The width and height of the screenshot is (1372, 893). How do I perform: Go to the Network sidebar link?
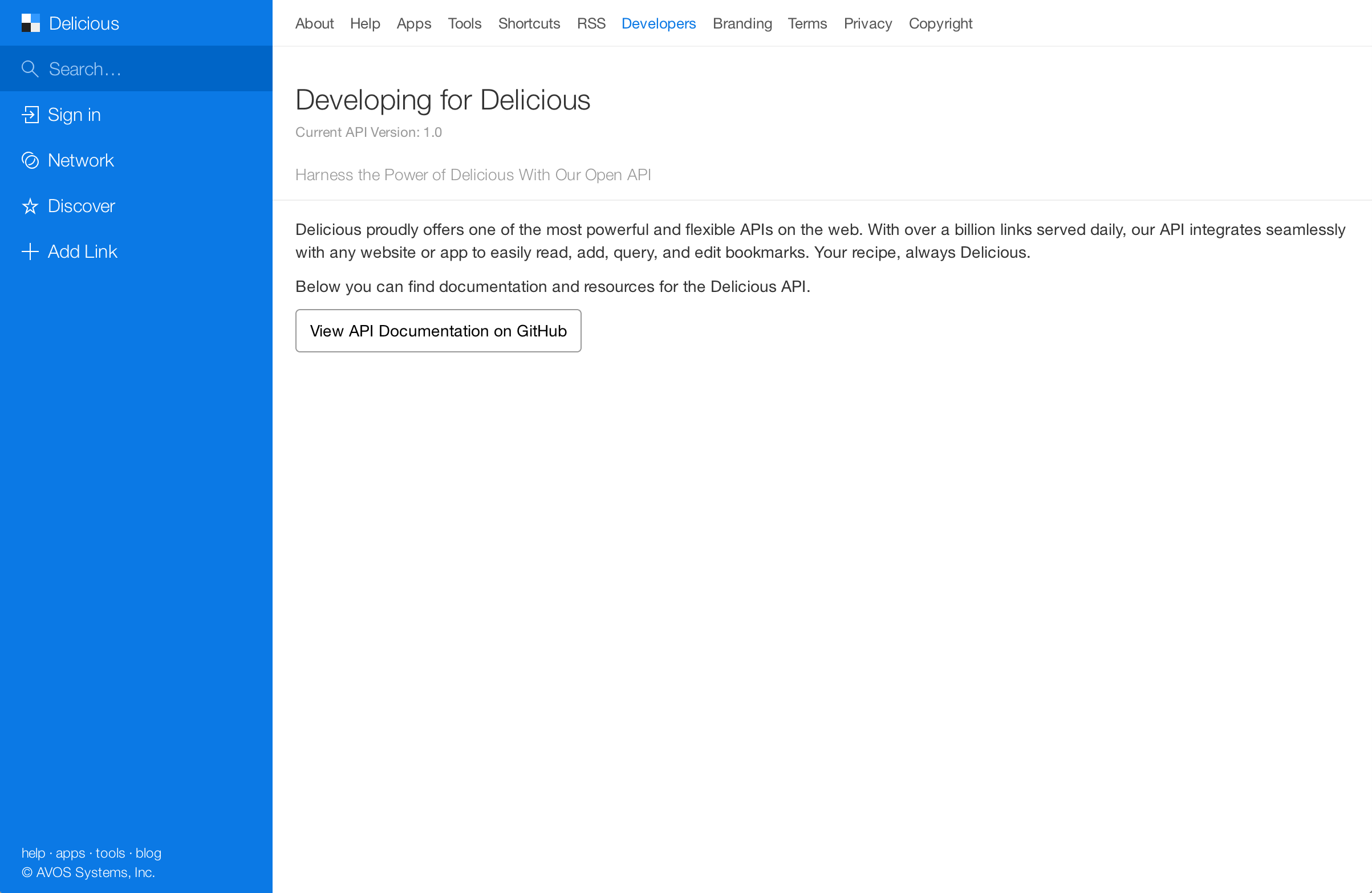[81, 160]
